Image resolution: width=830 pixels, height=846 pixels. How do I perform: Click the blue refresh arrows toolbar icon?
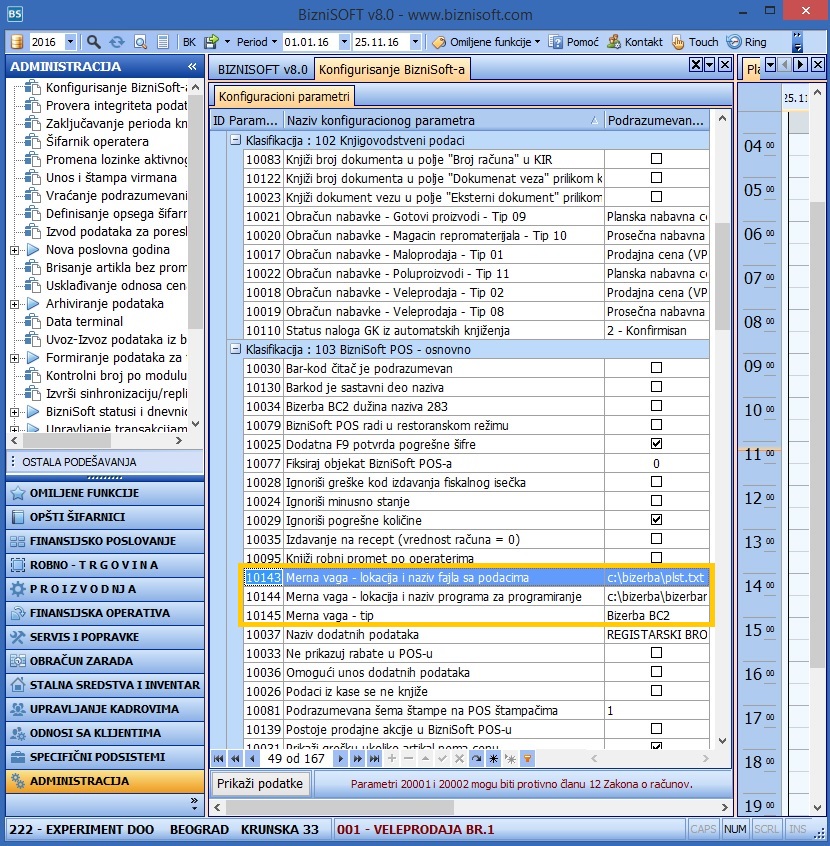(117, 42)
